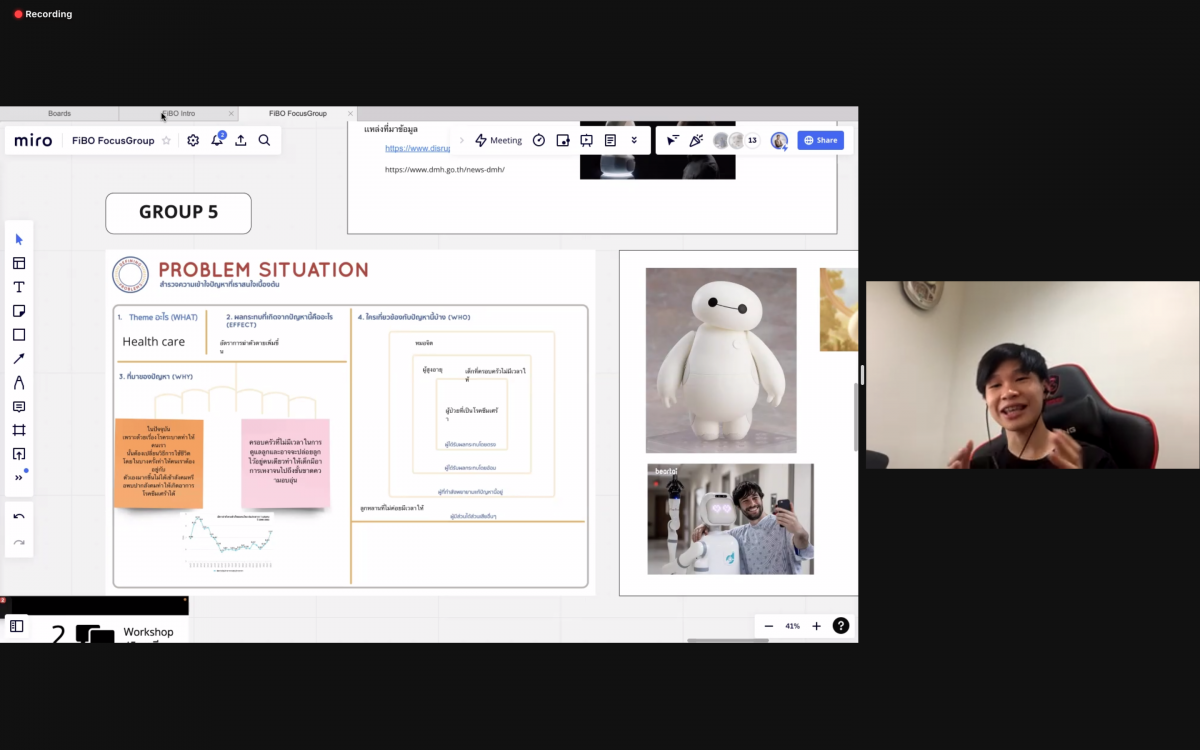Screen dimensions: 1200x750
Task: Select the presenter's webcam video
Action: (1033, 375)
